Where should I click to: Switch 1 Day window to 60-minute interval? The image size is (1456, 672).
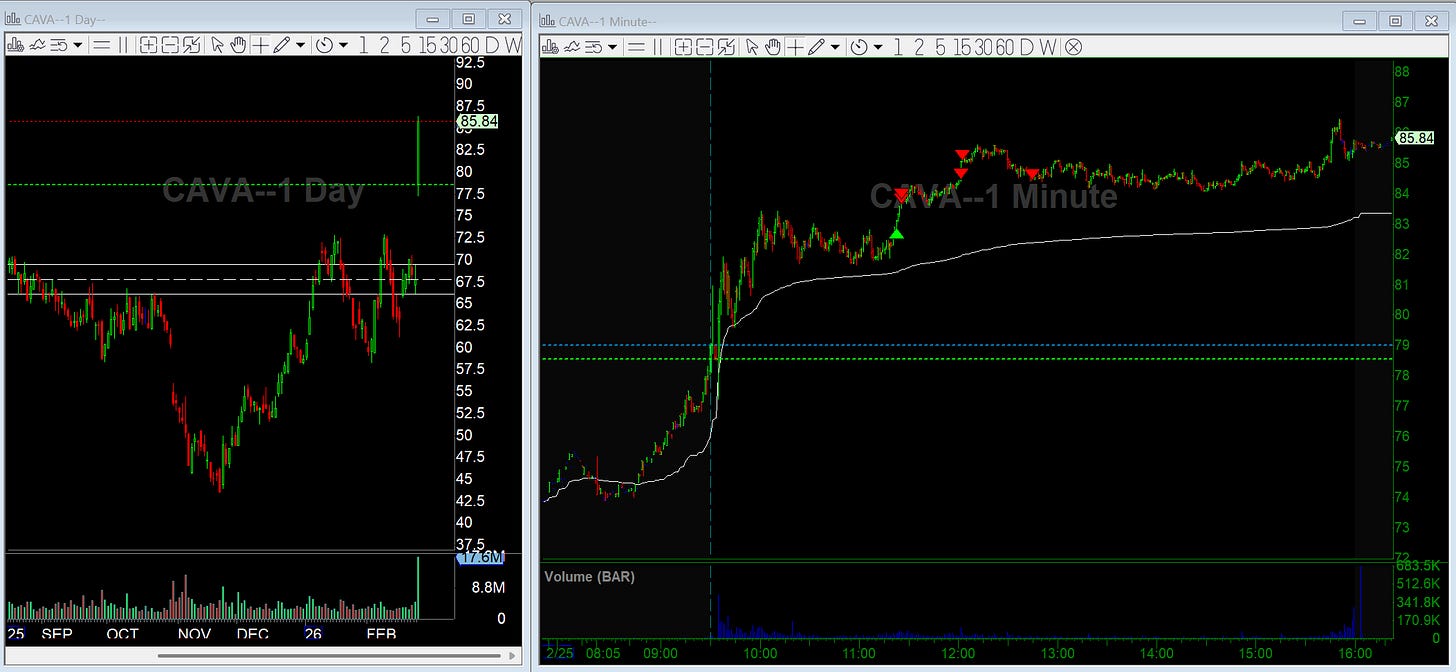coord(470,45)
